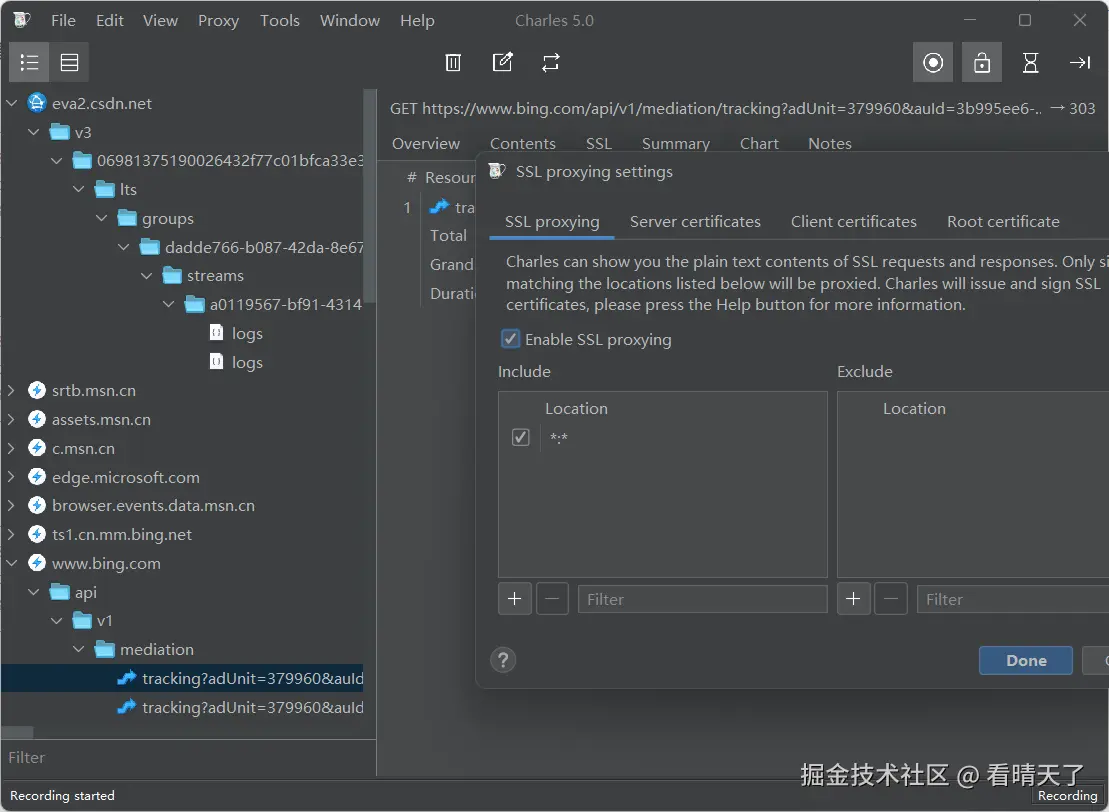
Task: Remove Include location with minus button
Action: pos(552,600)
